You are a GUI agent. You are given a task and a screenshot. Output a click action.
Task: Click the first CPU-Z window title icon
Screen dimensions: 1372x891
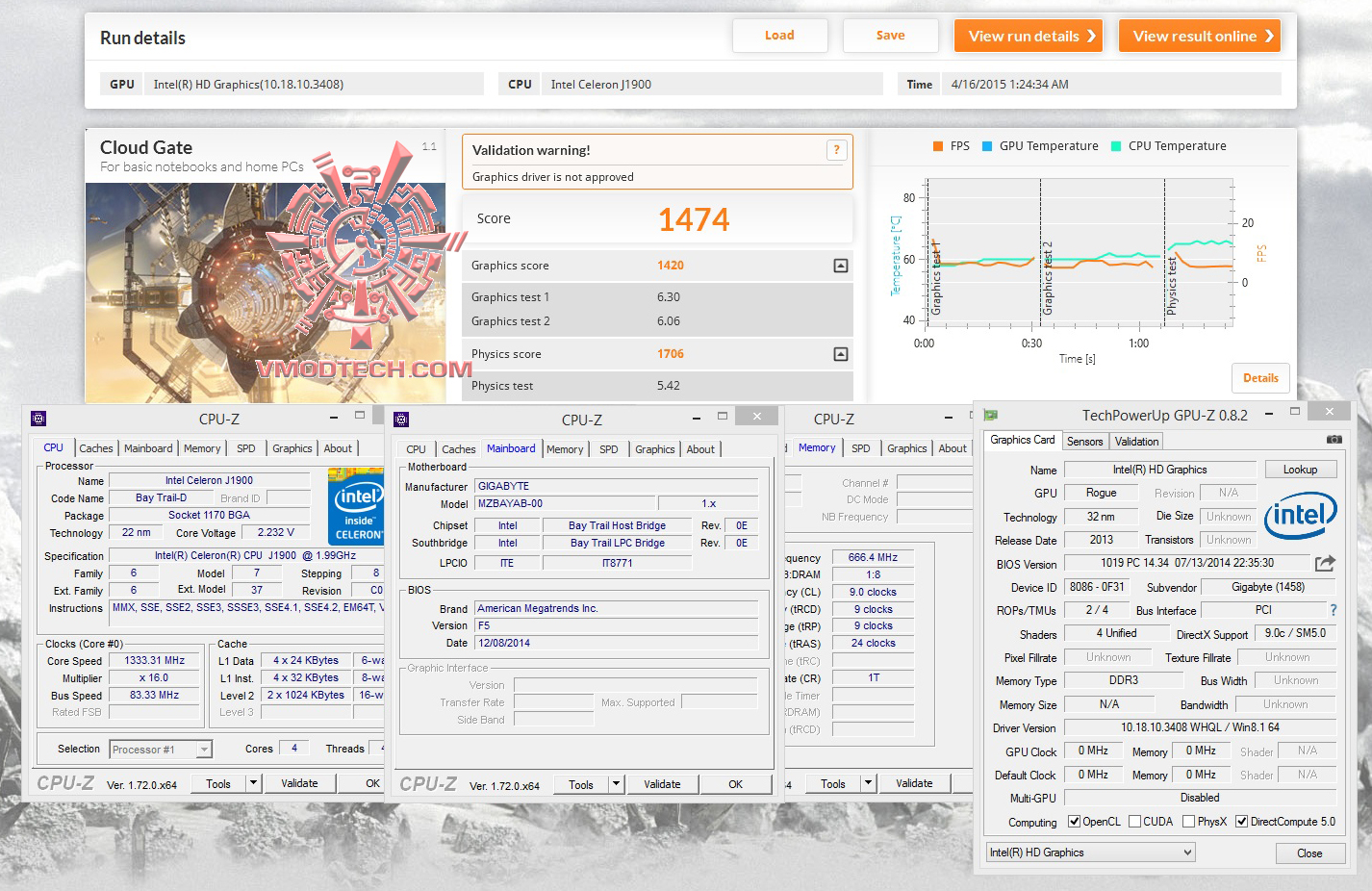tap(38, 419)
